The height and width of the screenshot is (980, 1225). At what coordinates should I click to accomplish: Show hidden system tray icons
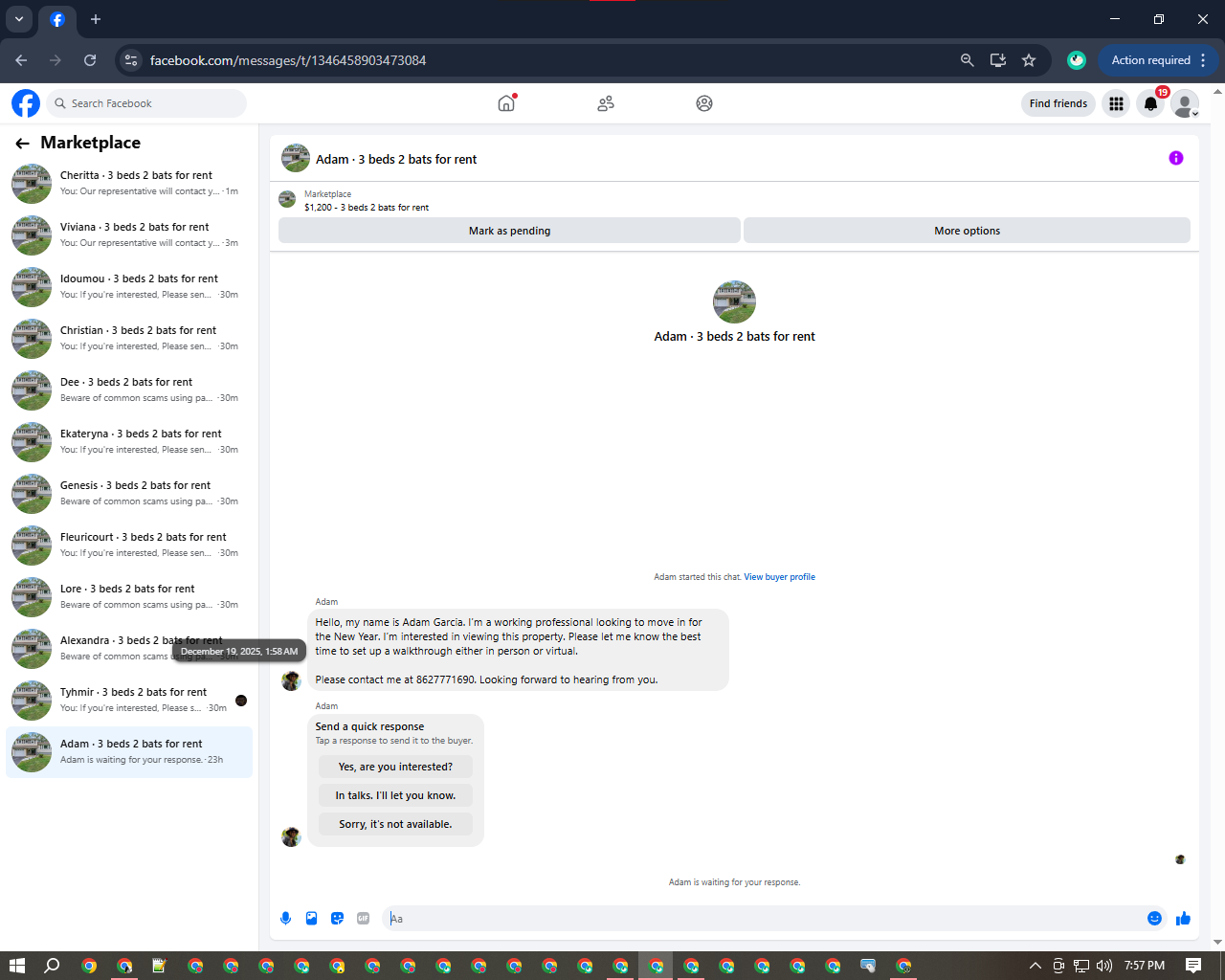coord(1035,966)
